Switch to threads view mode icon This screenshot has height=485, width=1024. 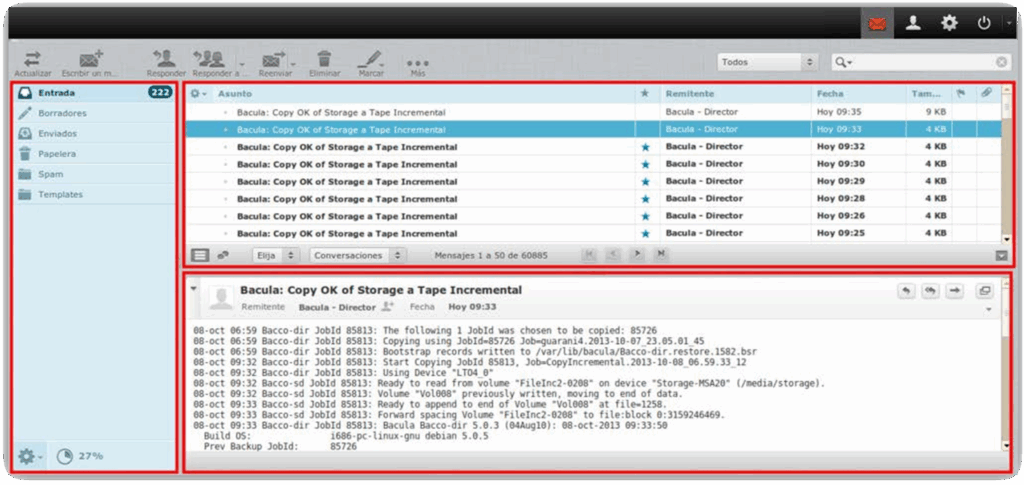click(223, 255)
